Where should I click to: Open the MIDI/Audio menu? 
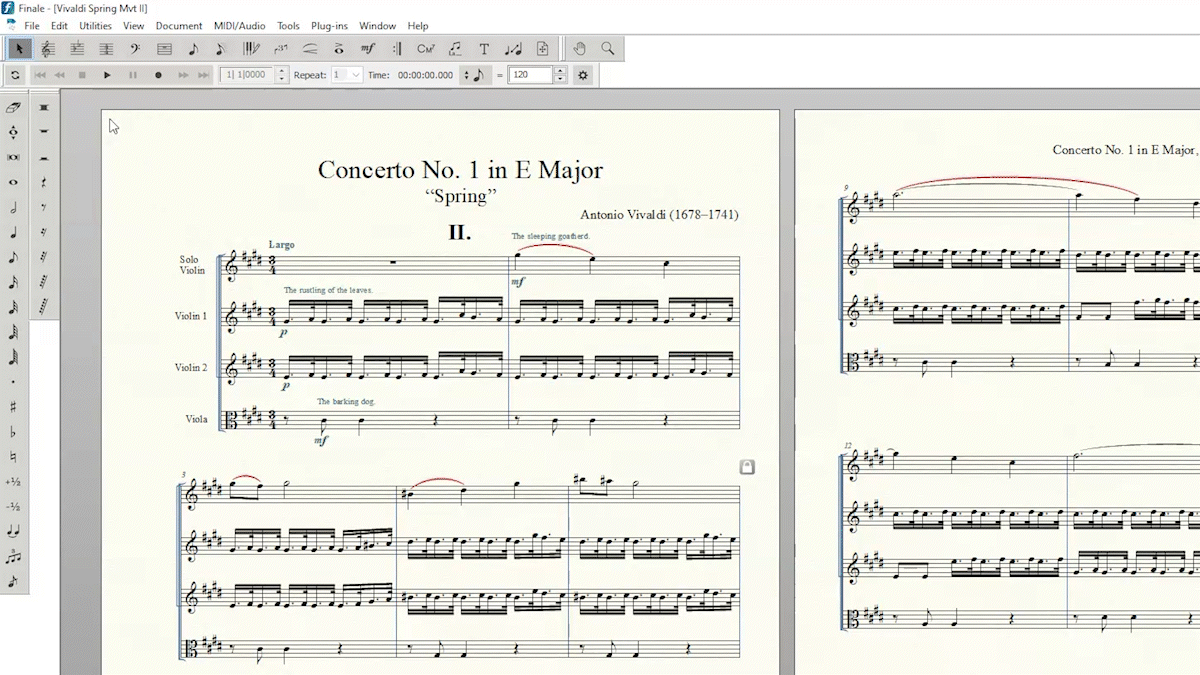239,26
